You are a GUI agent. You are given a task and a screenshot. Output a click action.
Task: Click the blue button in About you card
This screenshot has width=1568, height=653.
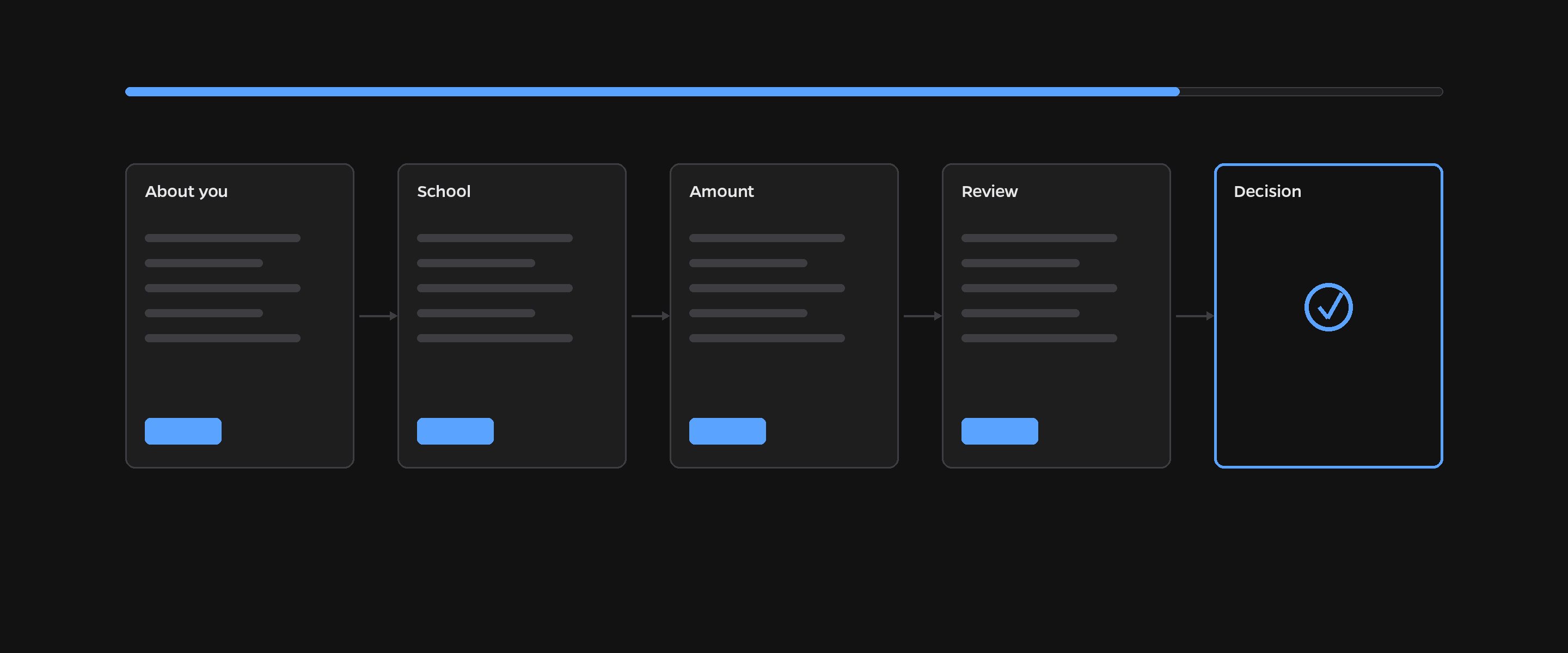coord(183,431)
